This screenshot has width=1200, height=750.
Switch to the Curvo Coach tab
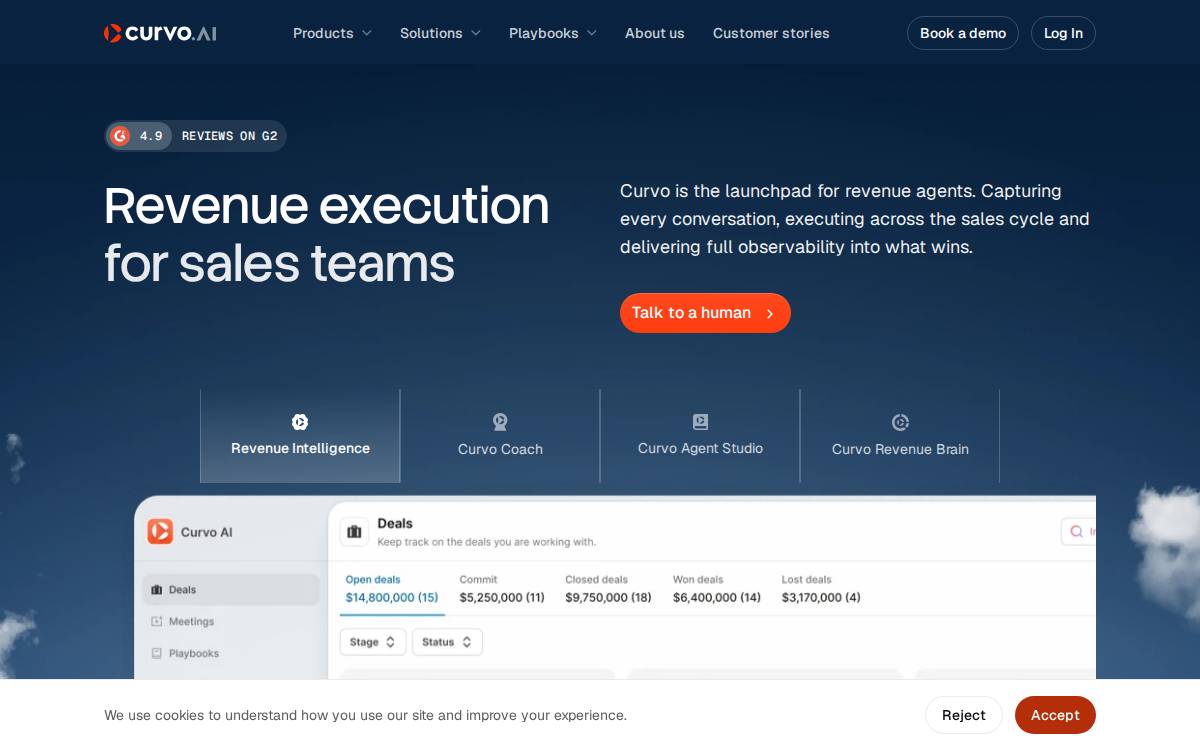[500, 436]
